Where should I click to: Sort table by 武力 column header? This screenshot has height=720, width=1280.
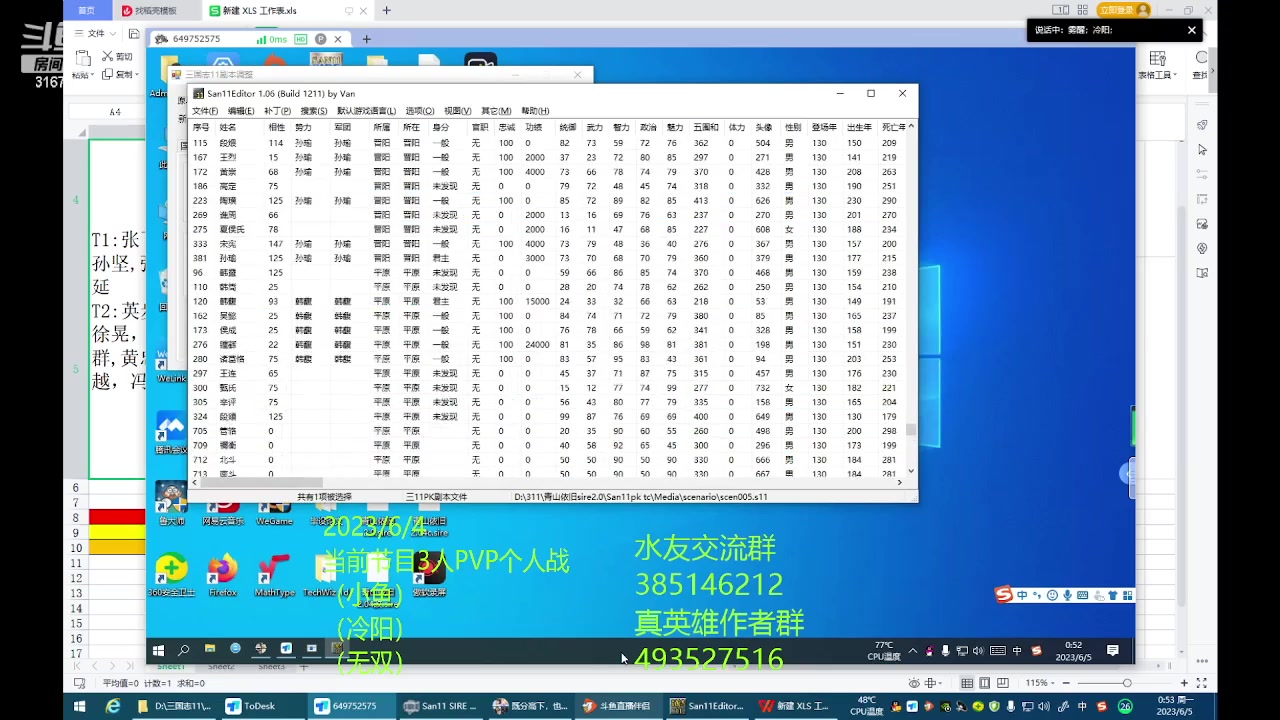(x=594, y=127)
